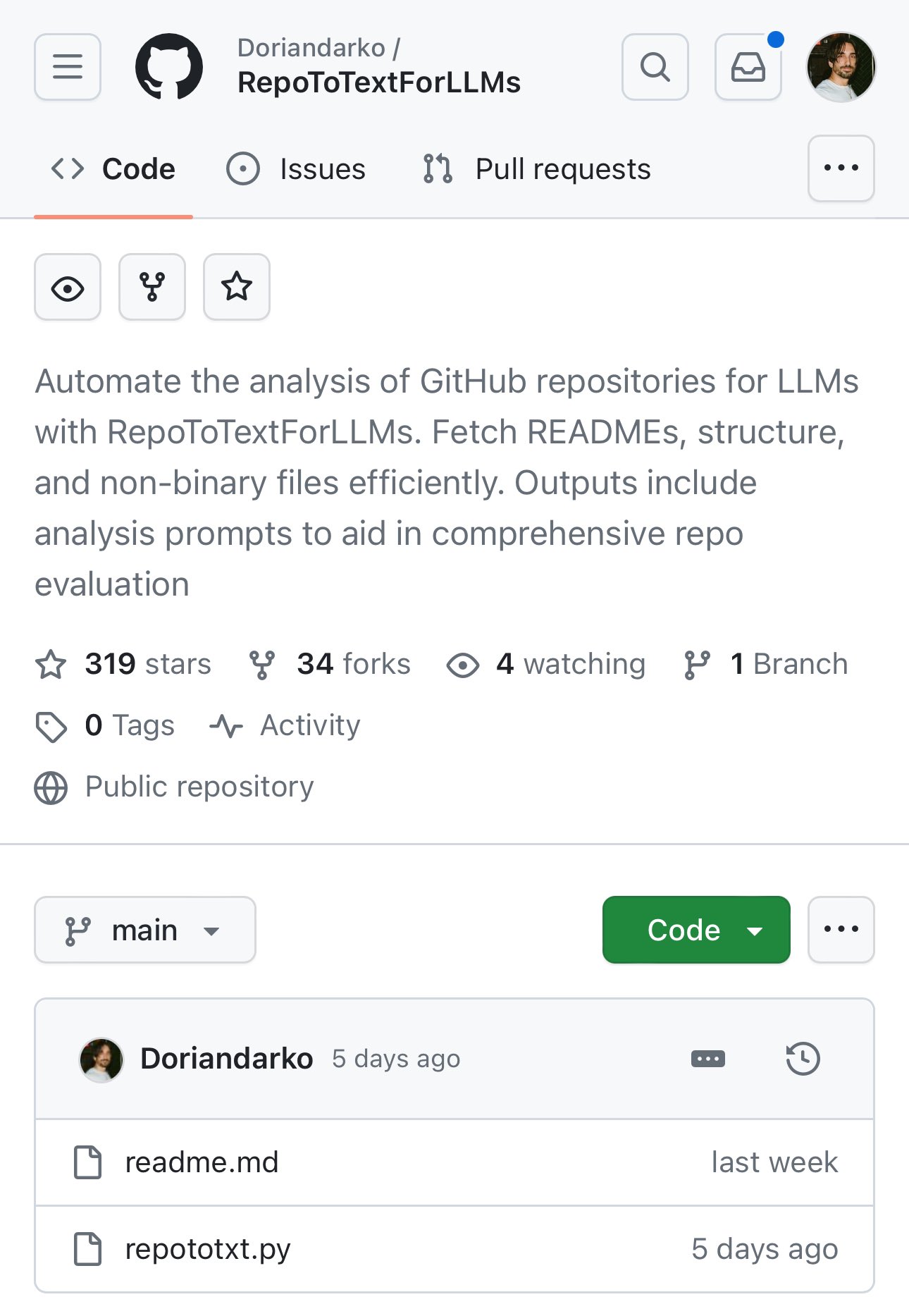Open the search magnifier button
The height and width of the screenshot is (1316, 909).
(x=655, y=67)
